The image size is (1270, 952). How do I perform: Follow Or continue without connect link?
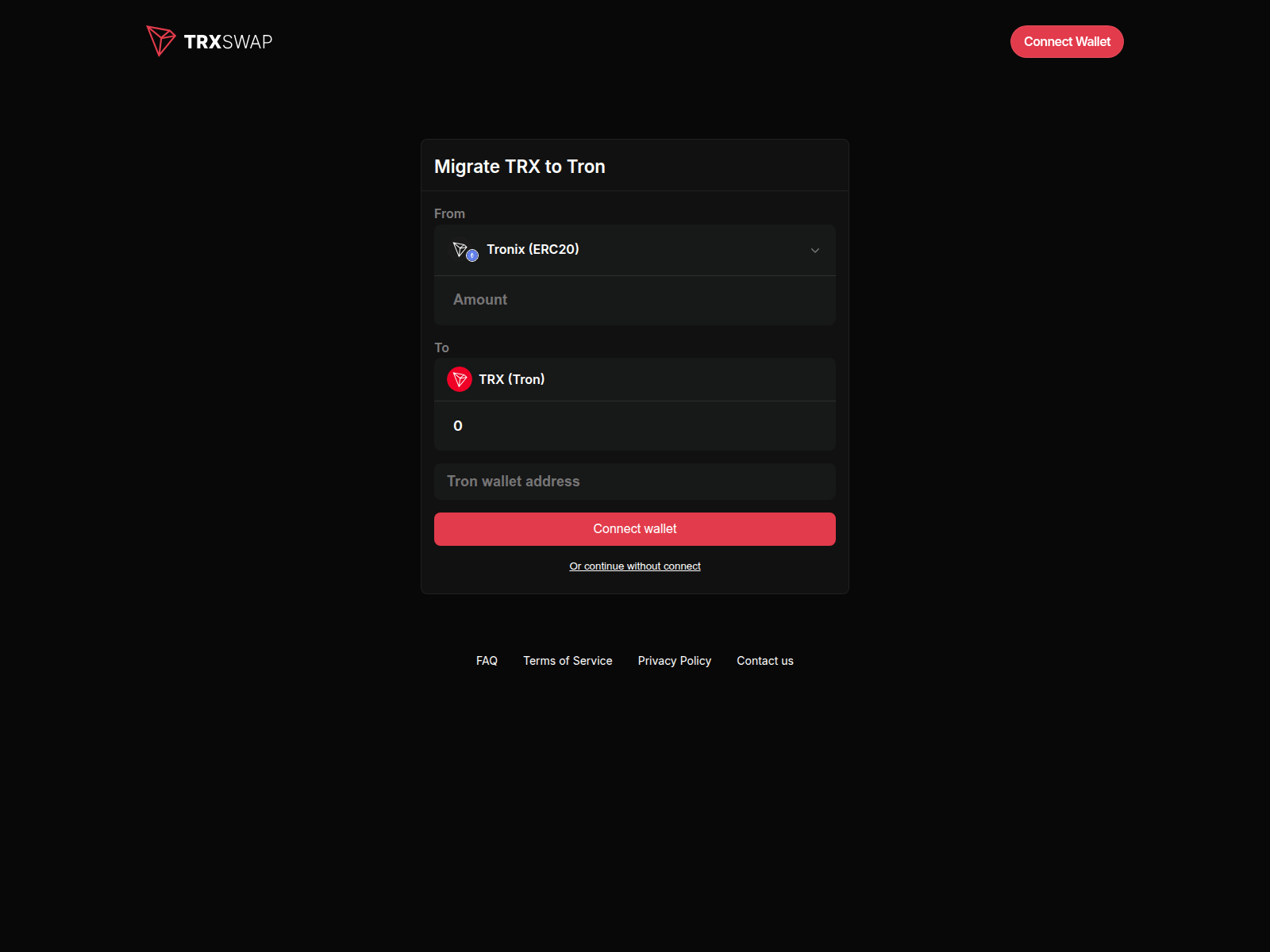(x=635, y=566)
